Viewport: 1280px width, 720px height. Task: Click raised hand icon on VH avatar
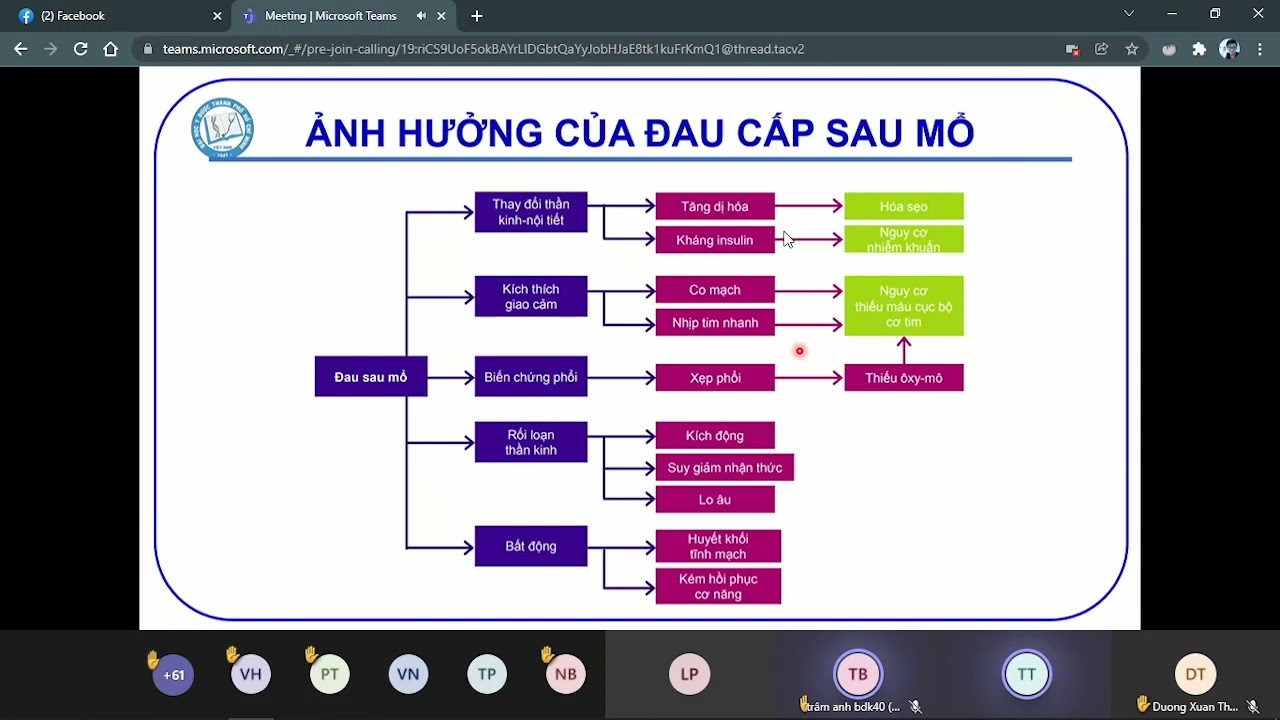tap(231, 655)
